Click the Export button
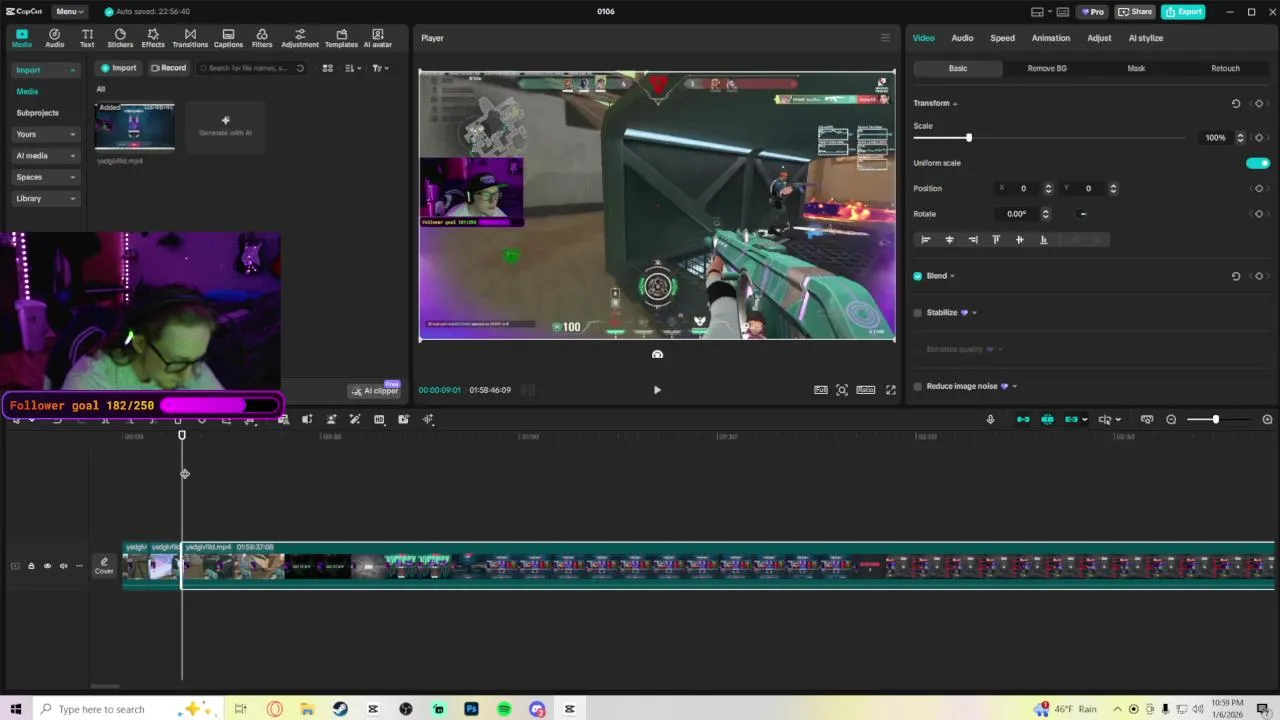The height and width of the screenshot is (720, 1280). click(x=1183, y=11)
